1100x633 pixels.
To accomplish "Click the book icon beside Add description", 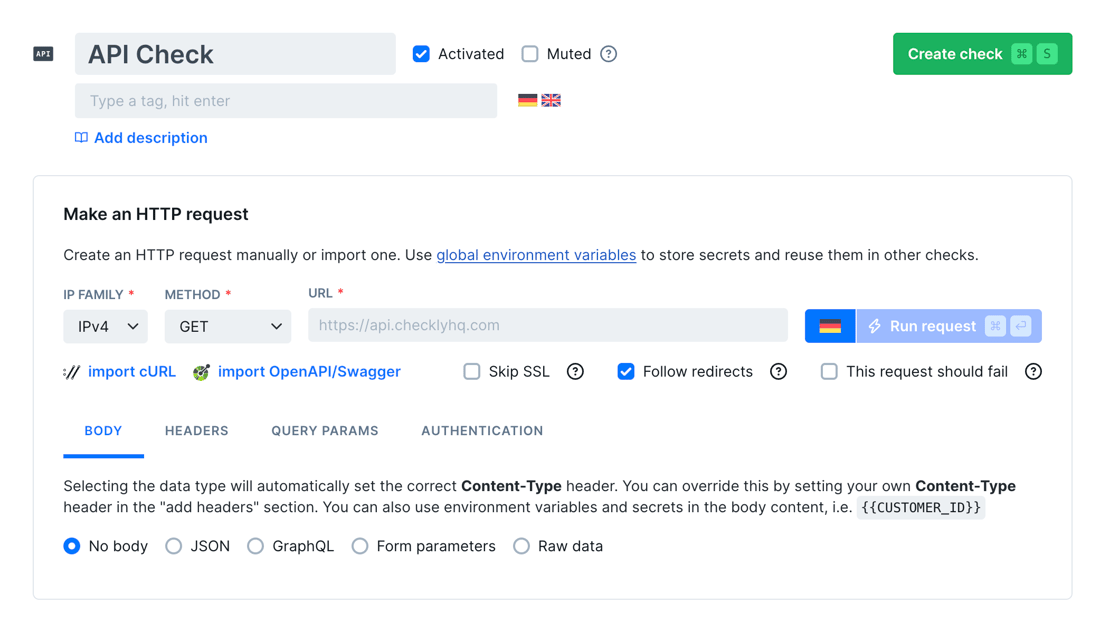I will [x=81, y=138].
